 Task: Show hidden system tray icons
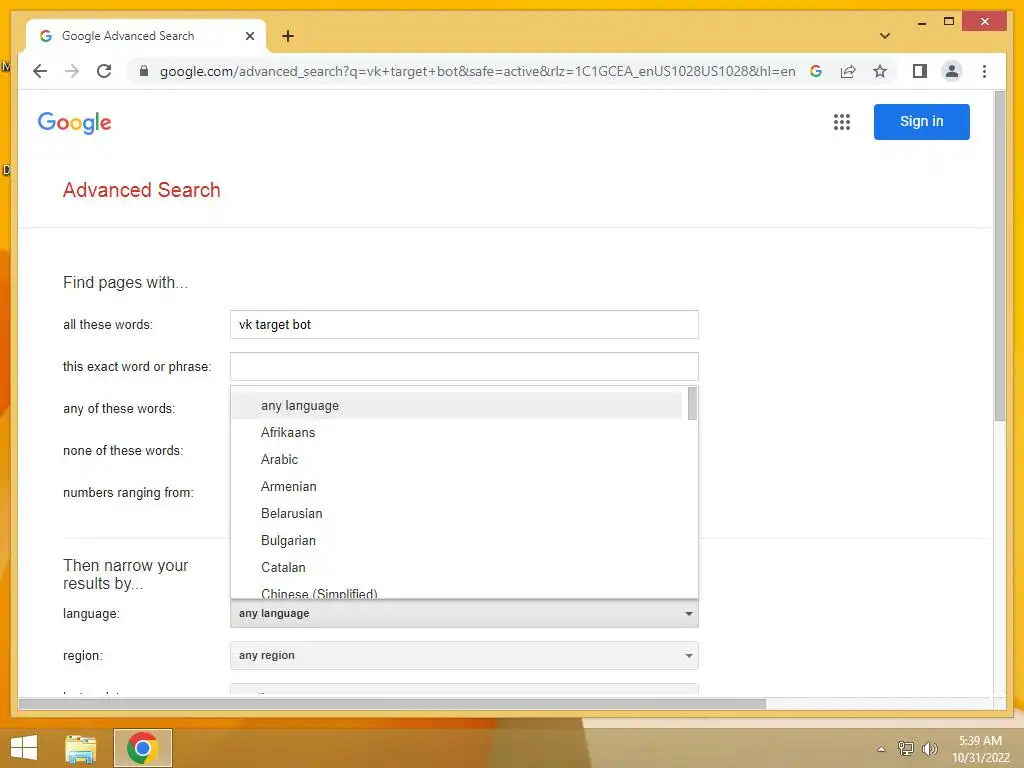882,749
